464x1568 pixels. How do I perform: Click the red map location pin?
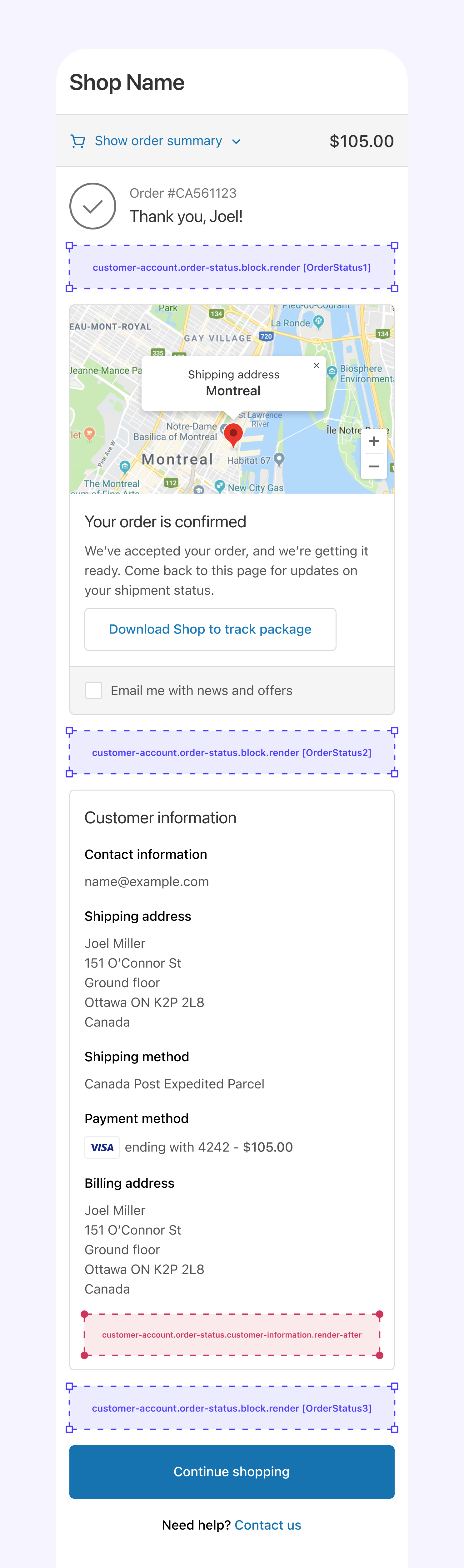click(x=233, y=435)
